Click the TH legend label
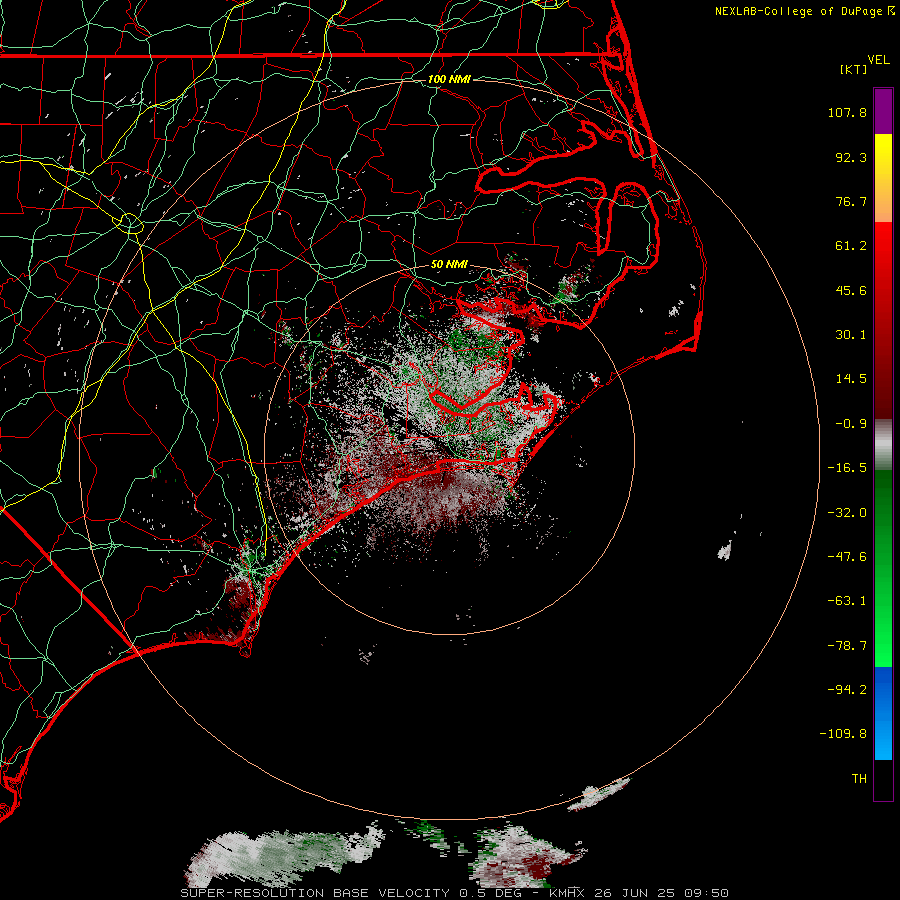This screenshot has width=900, height=900. (x=859, y=779)
